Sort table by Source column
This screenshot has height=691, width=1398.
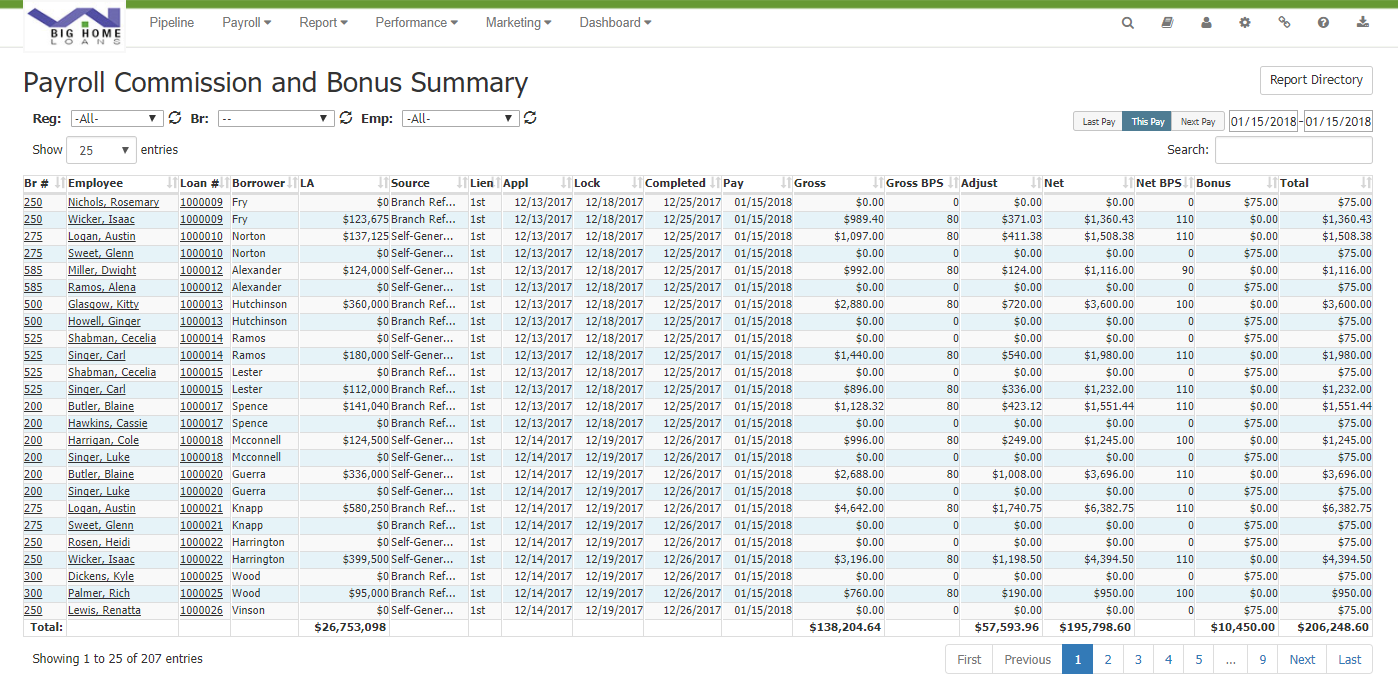pos(429,183)
